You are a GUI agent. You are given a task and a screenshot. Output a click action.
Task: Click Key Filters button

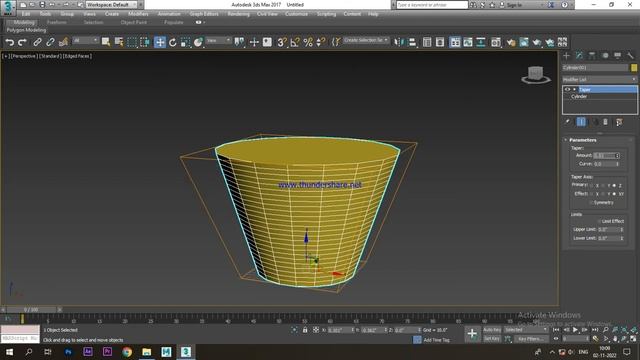531,339
